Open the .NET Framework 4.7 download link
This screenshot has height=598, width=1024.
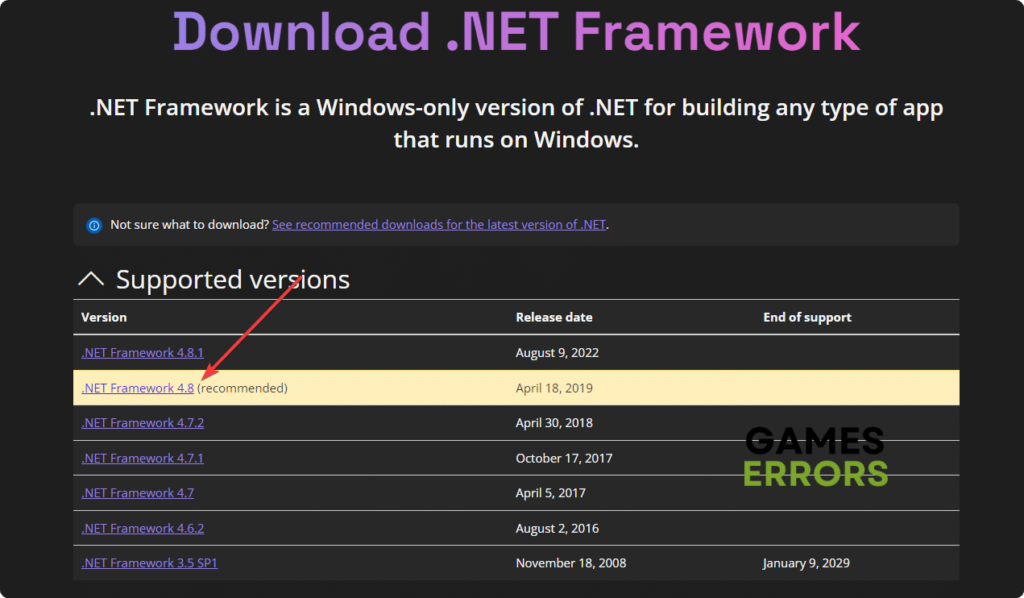click(137, 492)
